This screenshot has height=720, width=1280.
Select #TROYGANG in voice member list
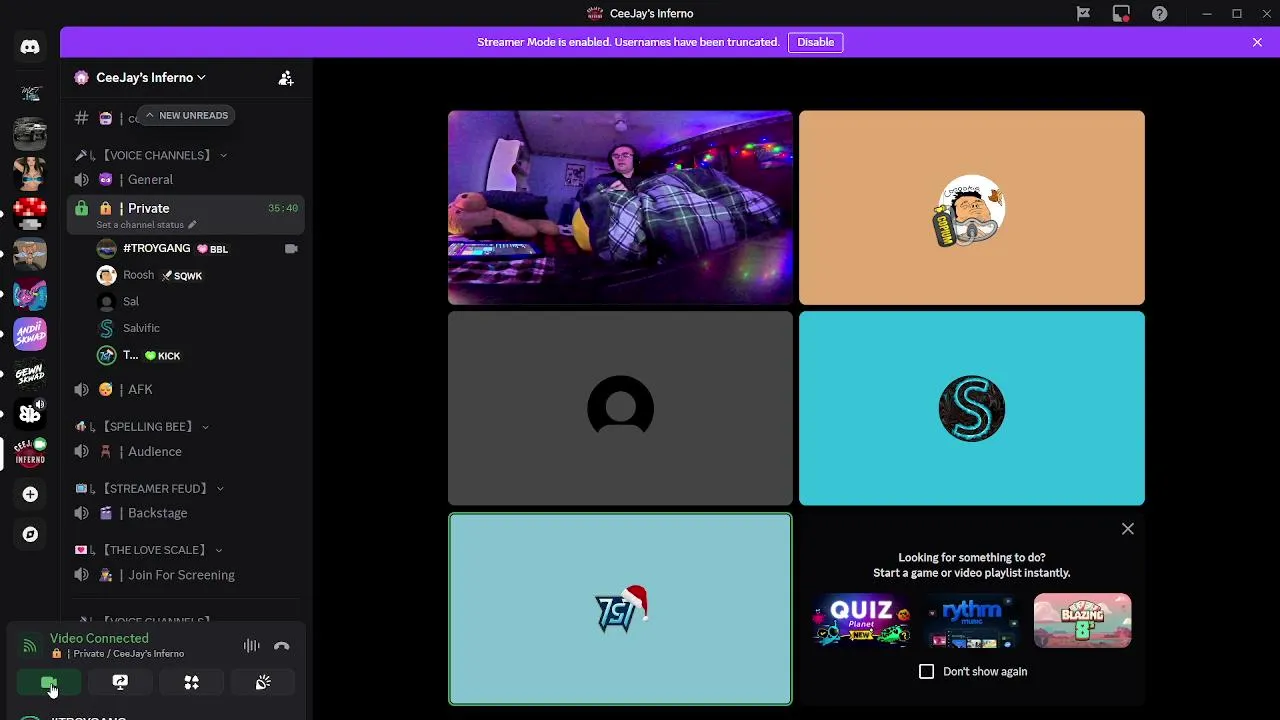tap(197, 248)
